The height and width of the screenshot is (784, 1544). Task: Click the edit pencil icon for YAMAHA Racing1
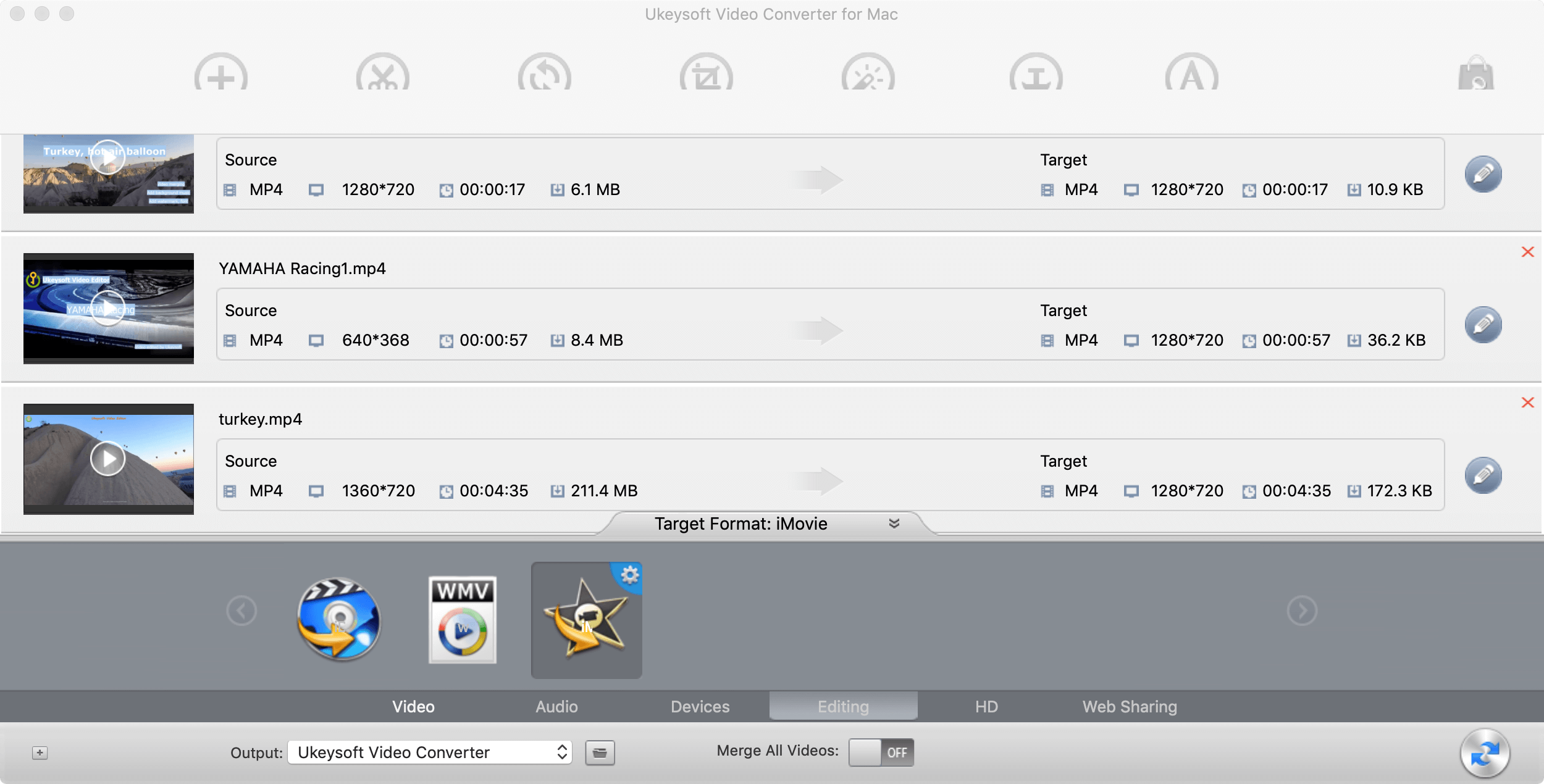coord(1483,323)
